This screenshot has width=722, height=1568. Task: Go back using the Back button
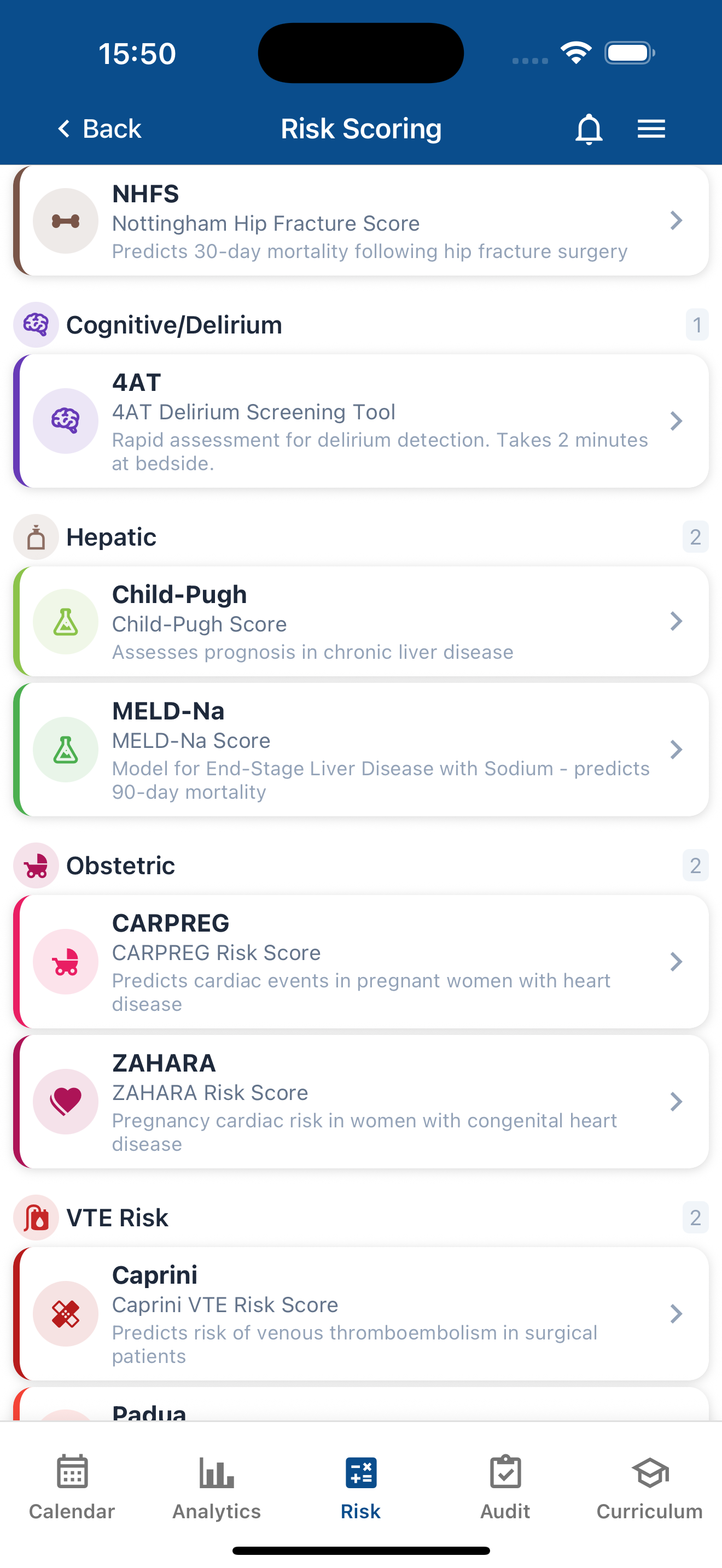[99, 128]
